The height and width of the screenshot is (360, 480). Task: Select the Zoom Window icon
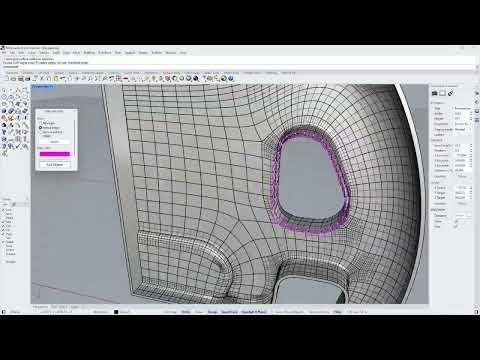[91, 78]
